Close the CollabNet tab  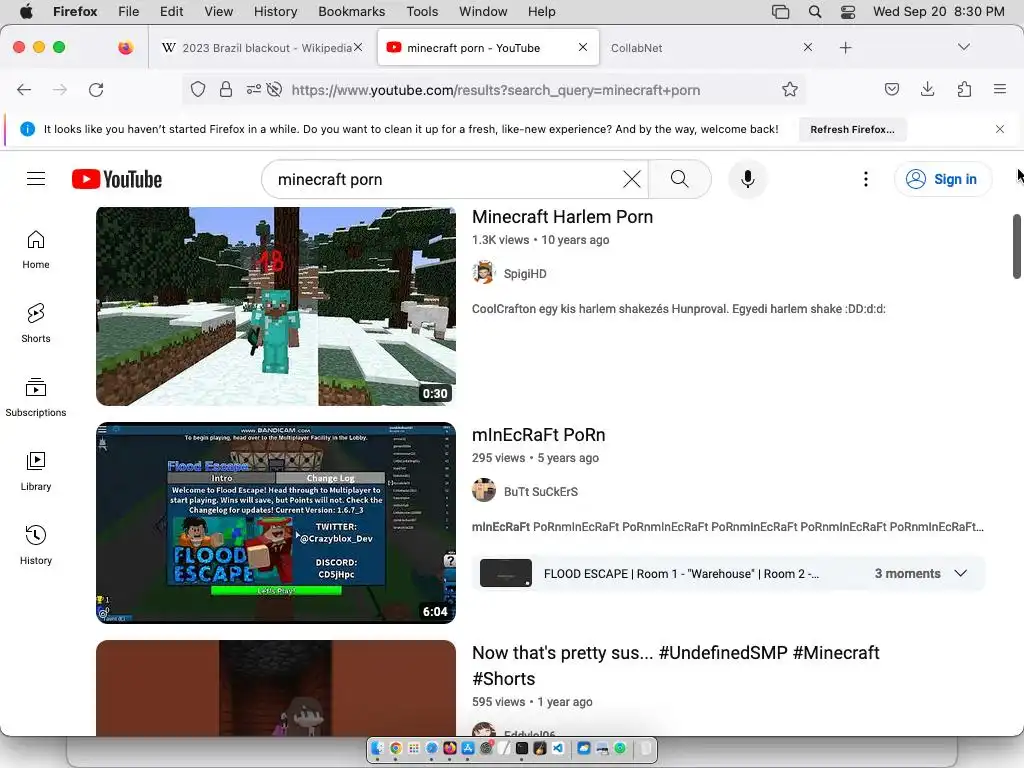pyautogui.click(x=808, y=47)
